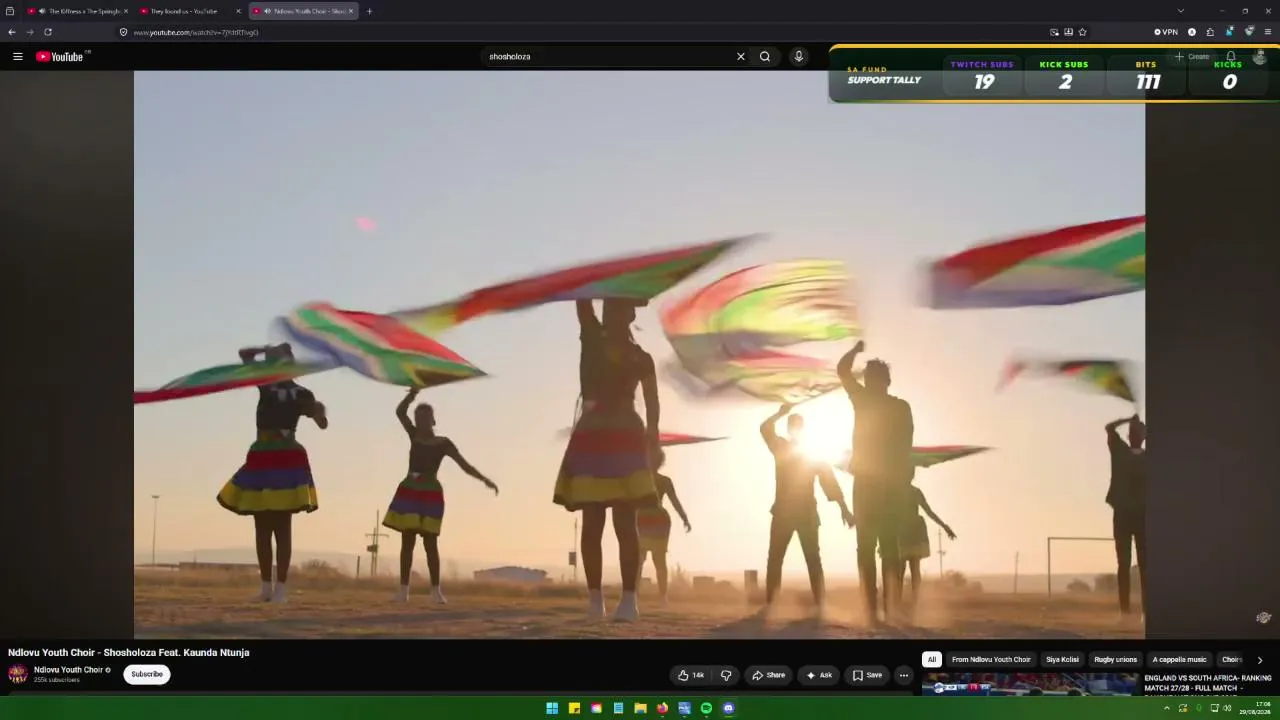This screenshot has width=1280, height=720.
Task: Filter by A cappella music chip
Action: [1180, 660]
